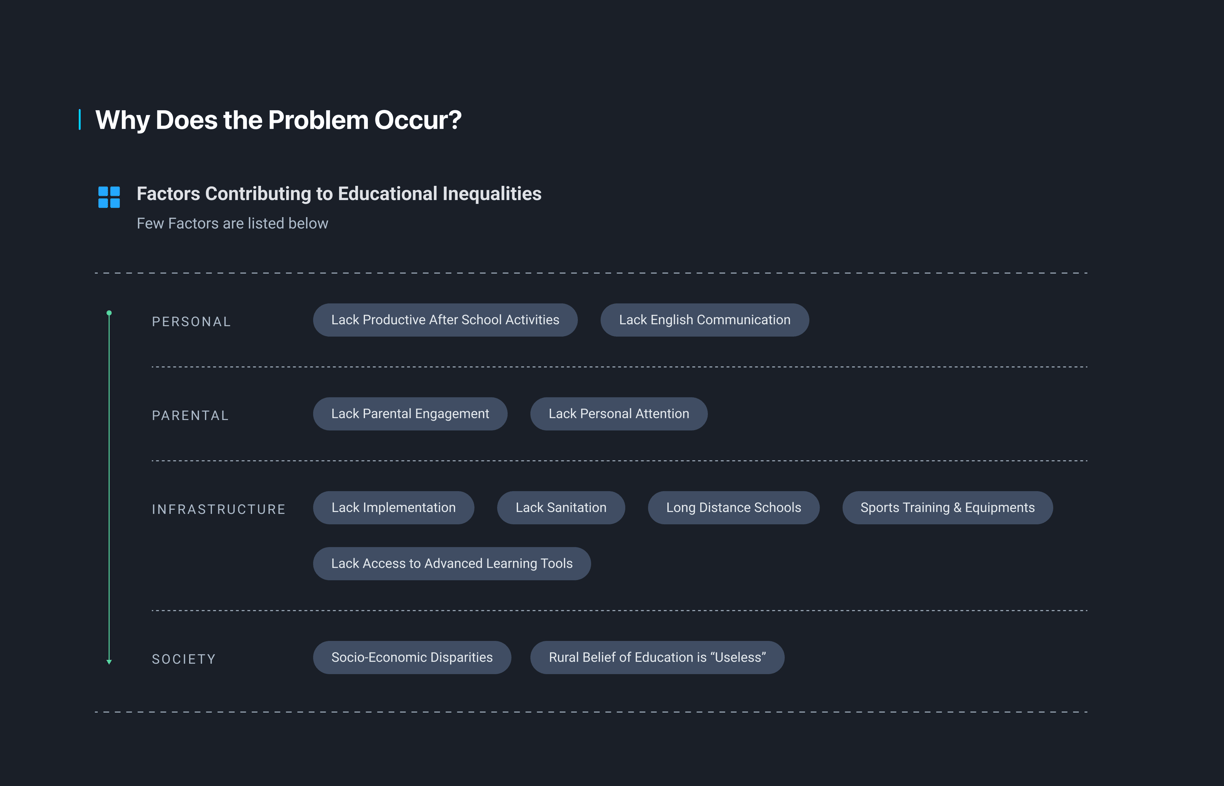Choose the Socio-Economic Disparities tag

pos(412,658)
